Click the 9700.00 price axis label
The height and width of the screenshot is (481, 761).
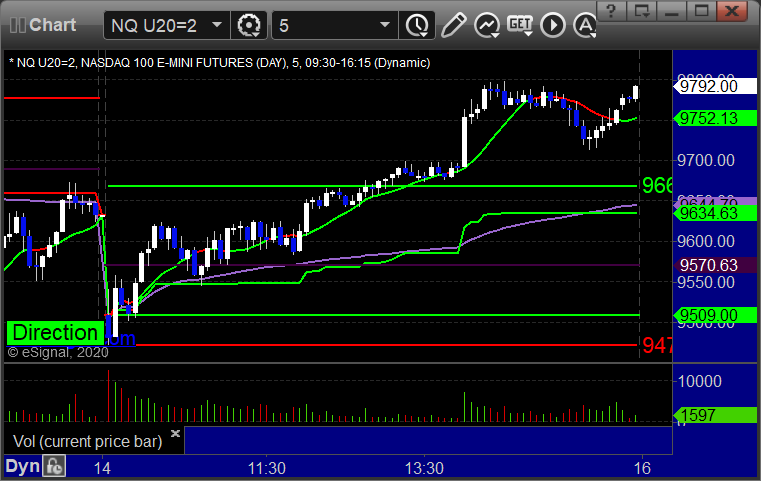pos(706,160)
